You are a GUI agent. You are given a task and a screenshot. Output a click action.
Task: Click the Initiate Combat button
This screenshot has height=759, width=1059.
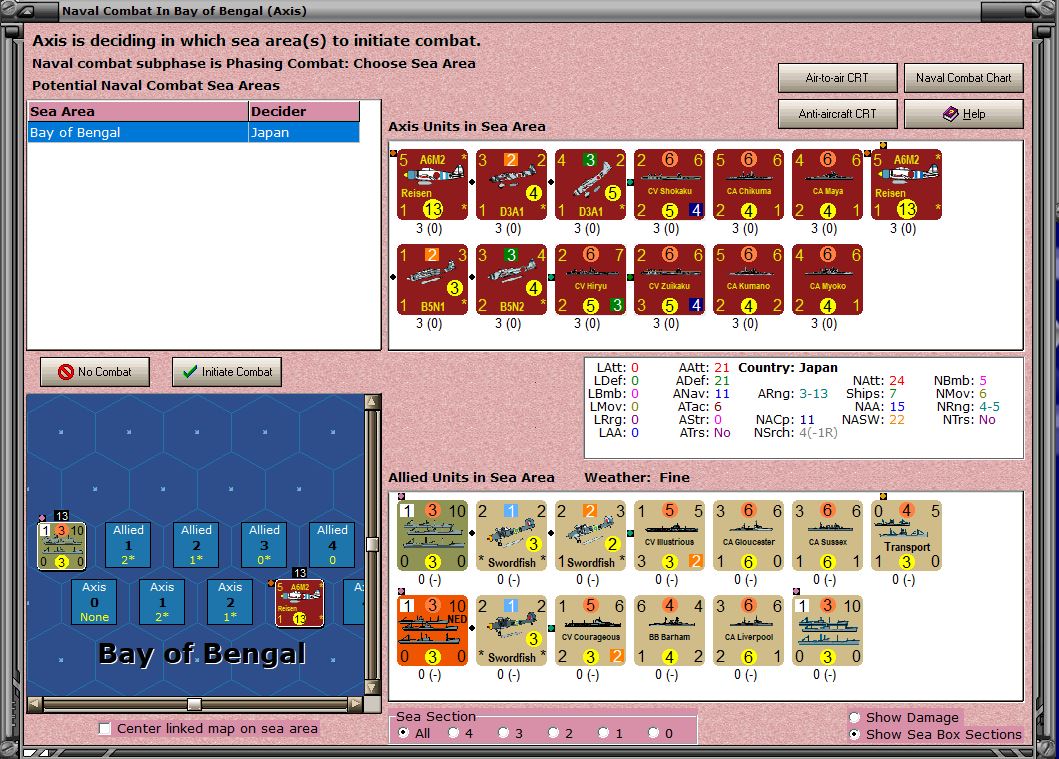point(227,371)
